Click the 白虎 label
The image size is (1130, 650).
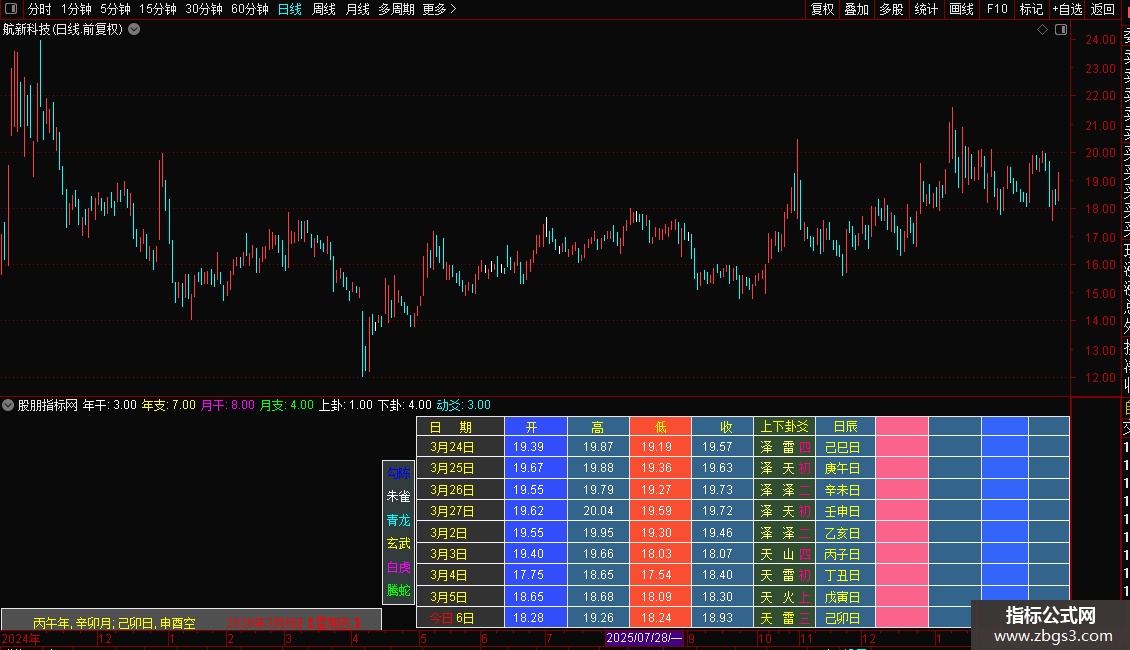399,567
